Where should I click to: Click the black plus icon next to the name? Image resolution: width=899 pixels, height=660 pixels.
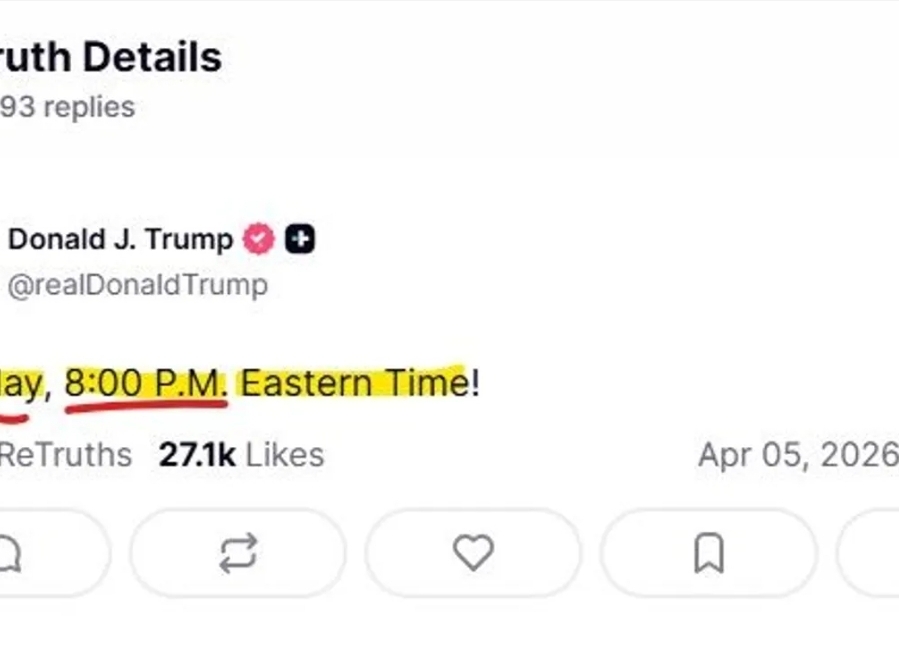tap(300, 240)
